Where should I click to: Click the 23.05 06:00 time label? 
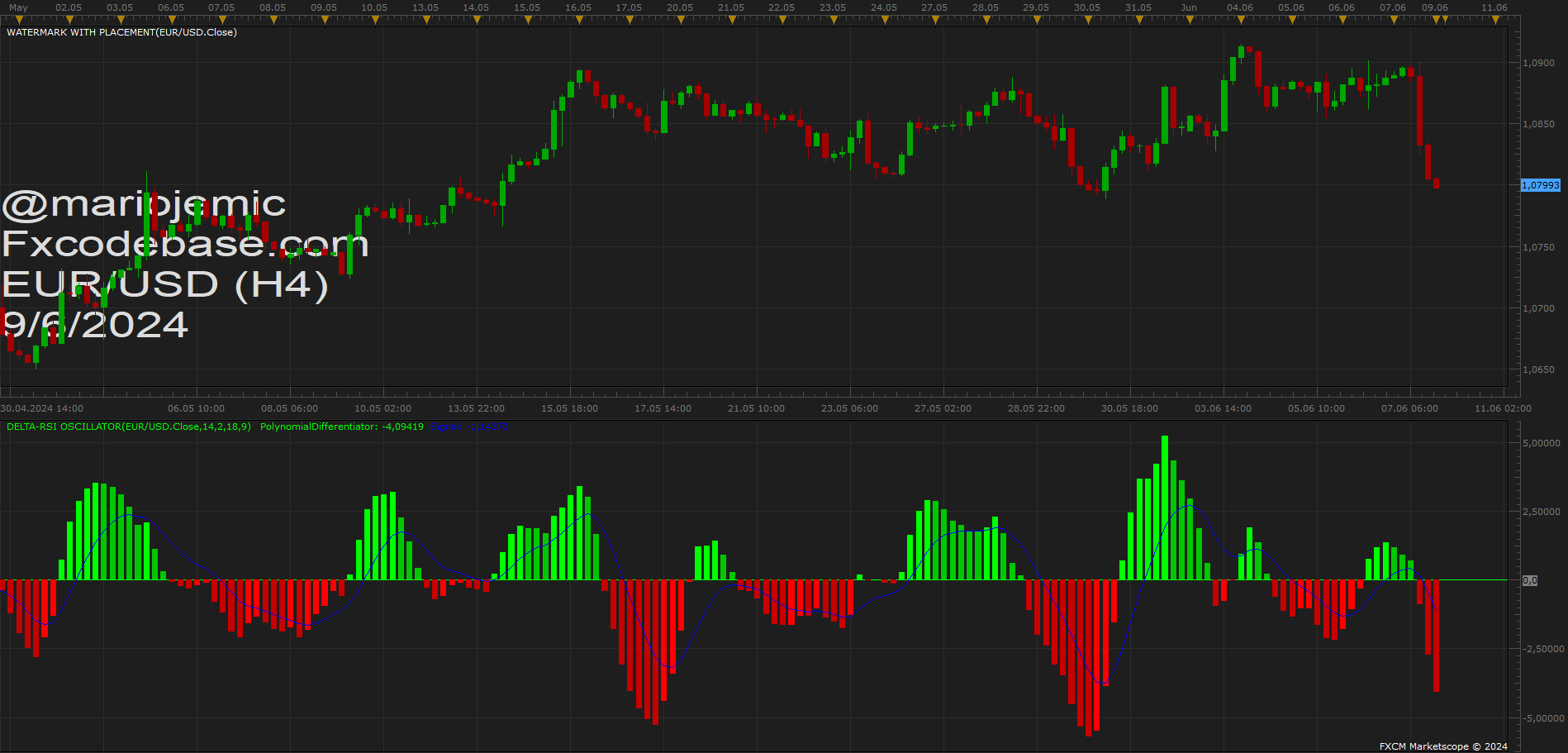pos(850,408)
